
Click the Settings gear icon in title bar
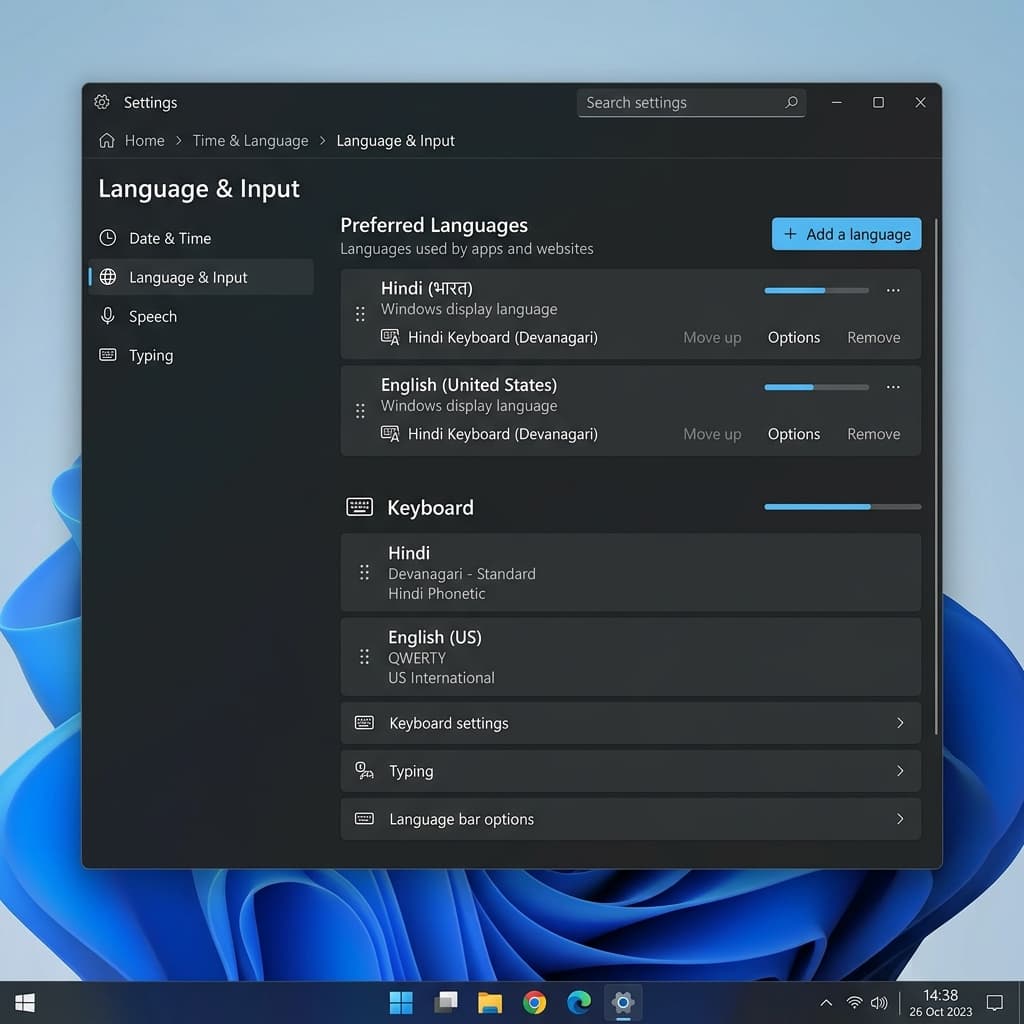(x=102, y=102)
